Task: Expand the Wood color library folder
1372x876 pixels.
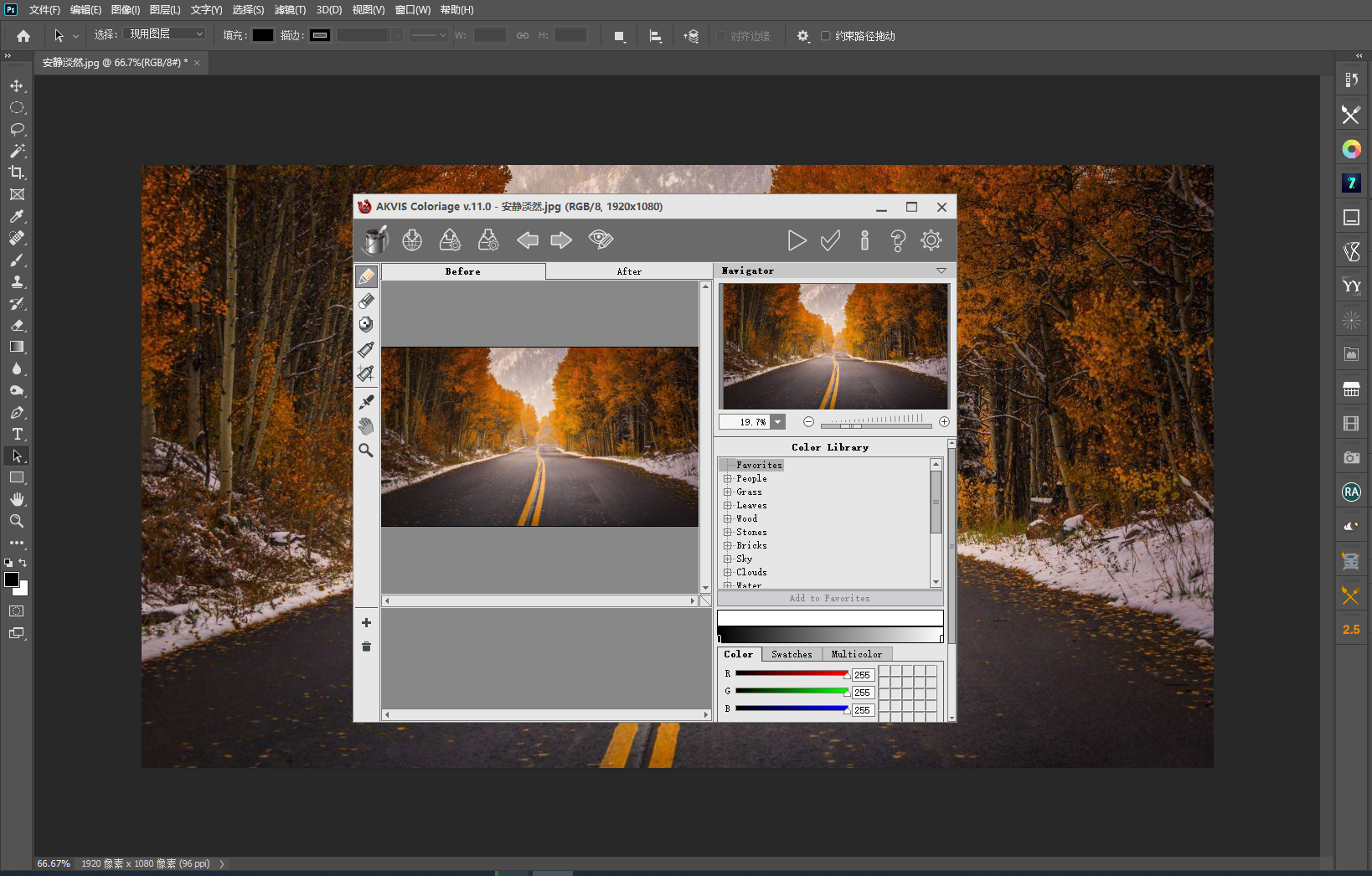Action: click(728, 519)
